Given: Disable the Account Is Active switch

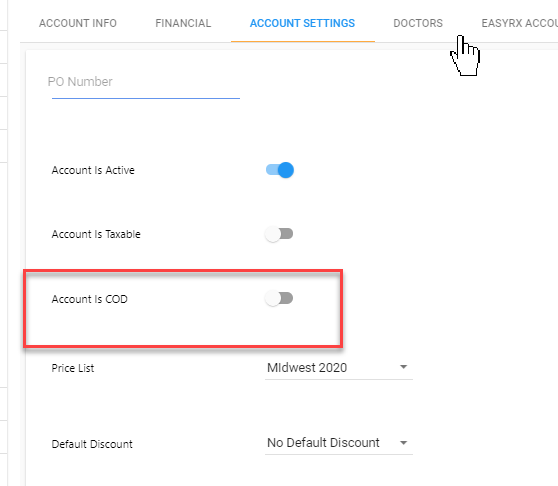Looking at the screenshot, I should point(280,170).
